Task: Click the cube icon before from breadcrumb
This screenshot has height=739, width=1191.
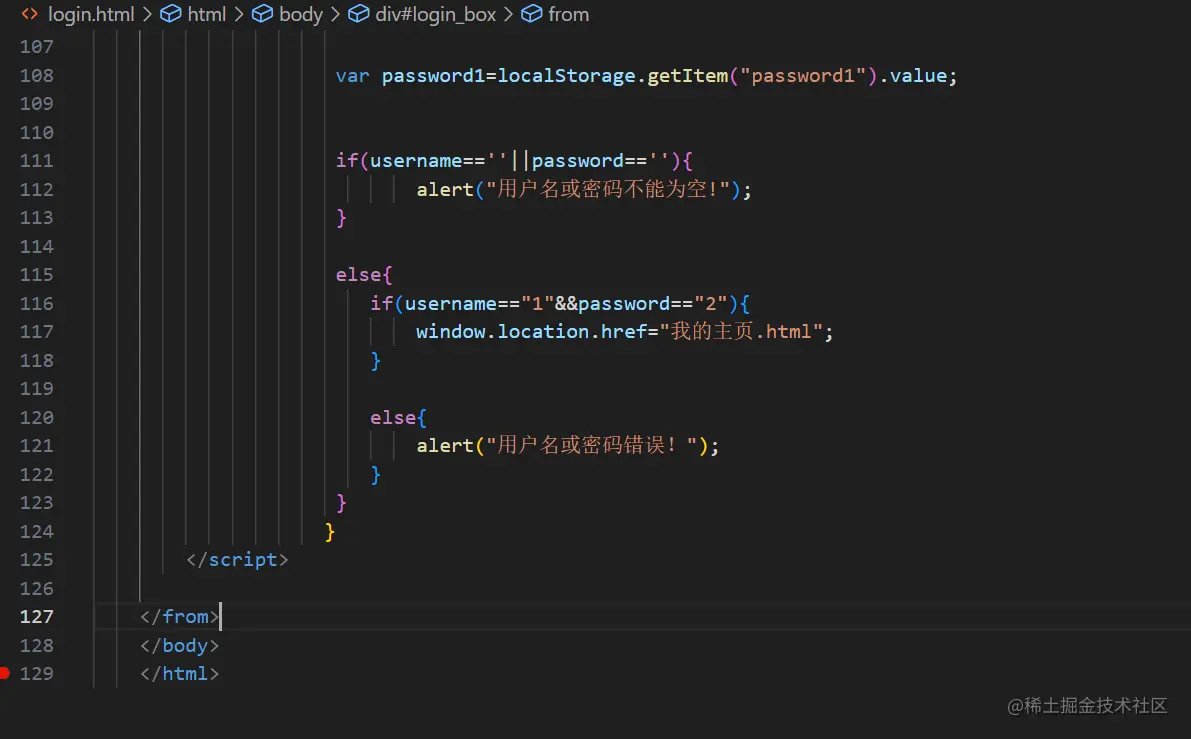Action: [x=532, y=14]
